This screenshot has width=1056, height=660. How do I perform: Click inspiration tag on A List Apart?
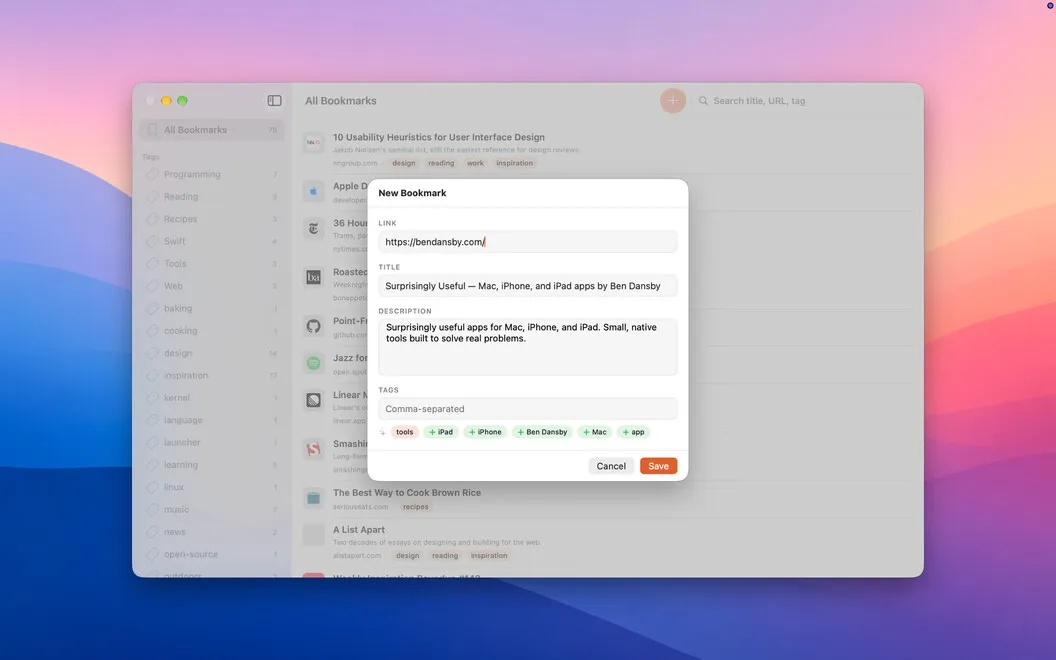pos(489,556)
